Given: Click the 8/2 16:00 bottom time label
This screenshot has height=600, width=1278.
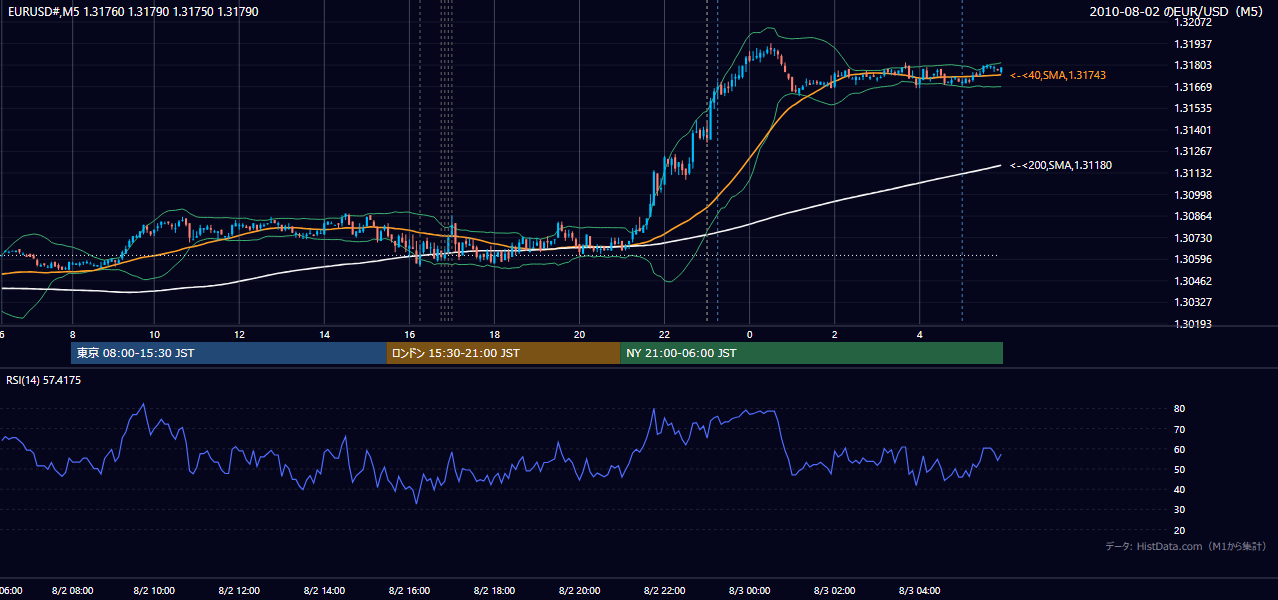Looking at the screenshot, I should (x=409, y=591).
